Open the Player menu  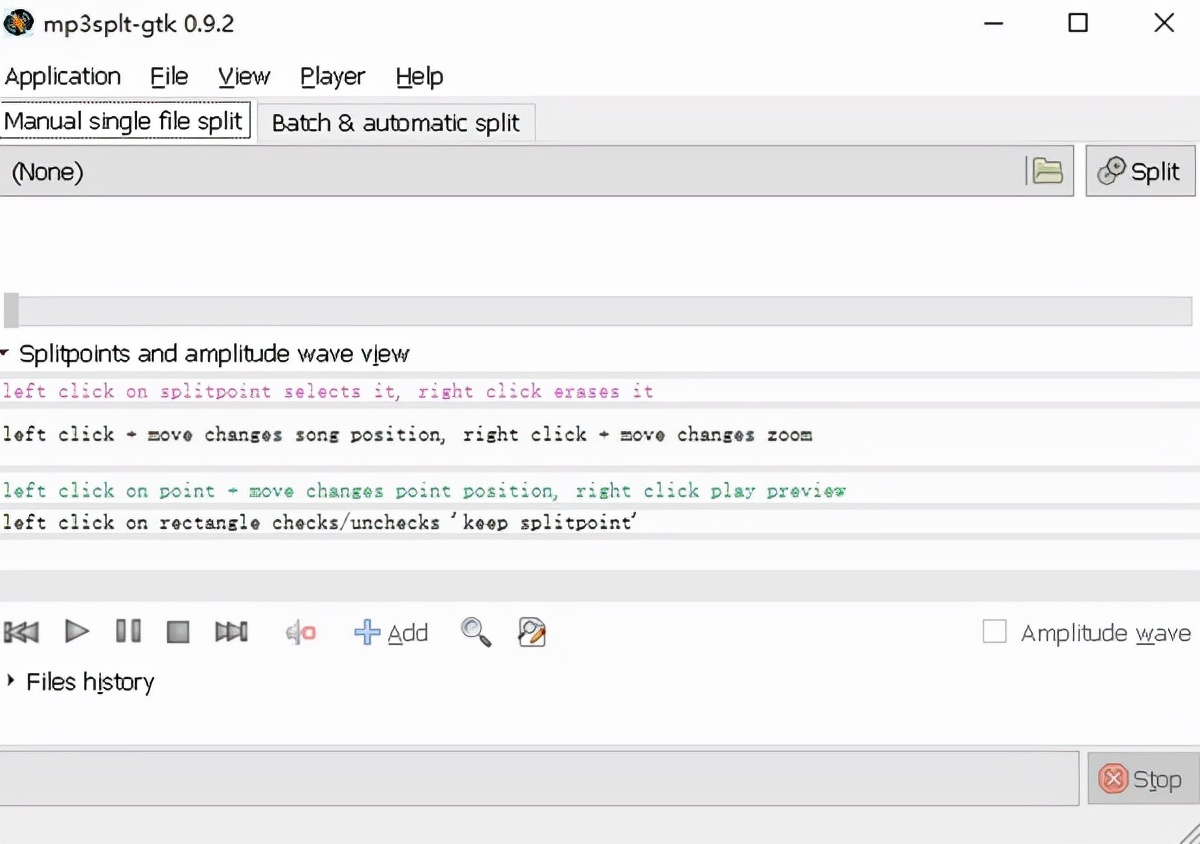click(332, 77)
